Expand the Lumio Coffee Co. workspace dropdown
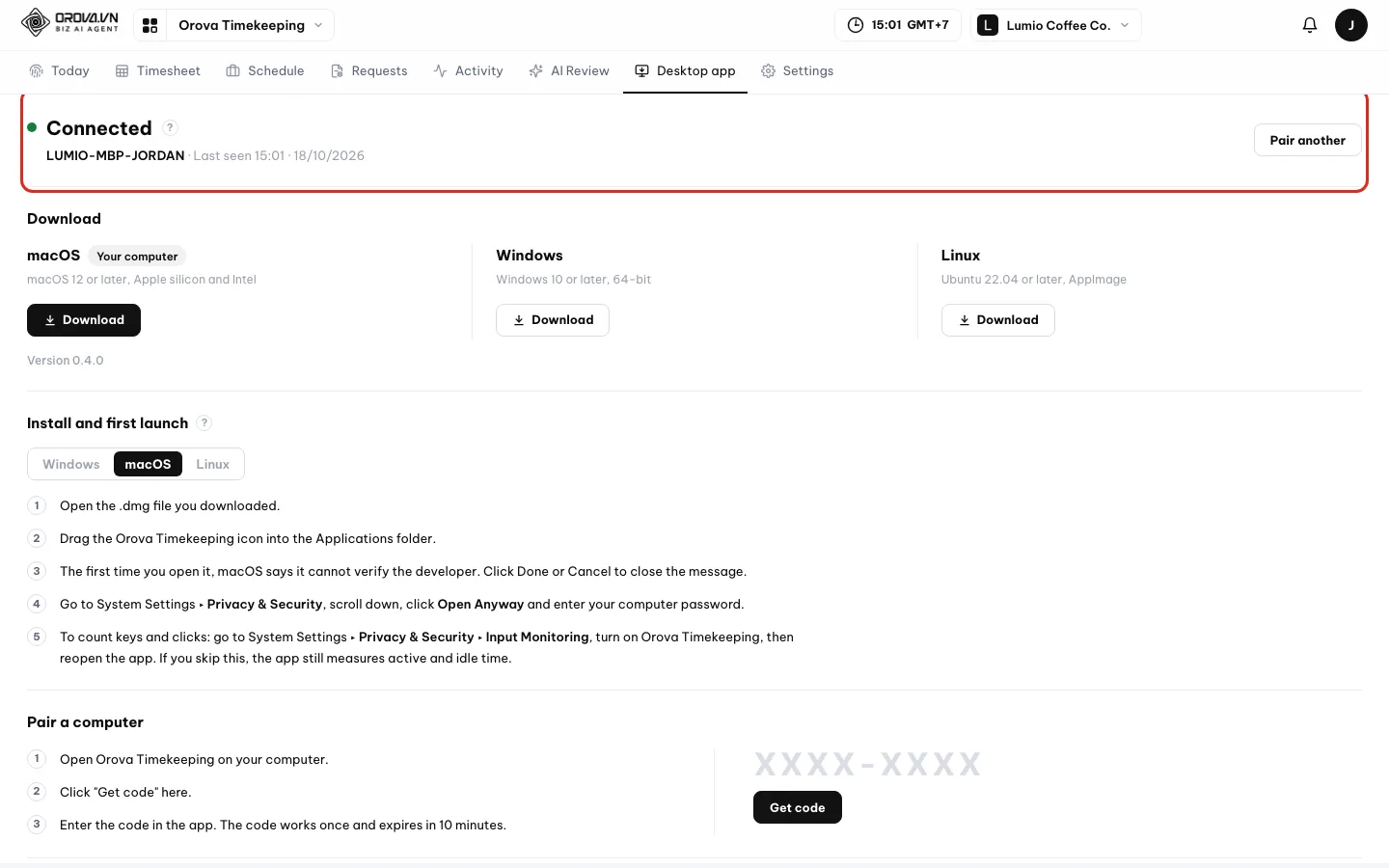The height and width of the screenshot is (868, 1389). (x=1055, y=25)
